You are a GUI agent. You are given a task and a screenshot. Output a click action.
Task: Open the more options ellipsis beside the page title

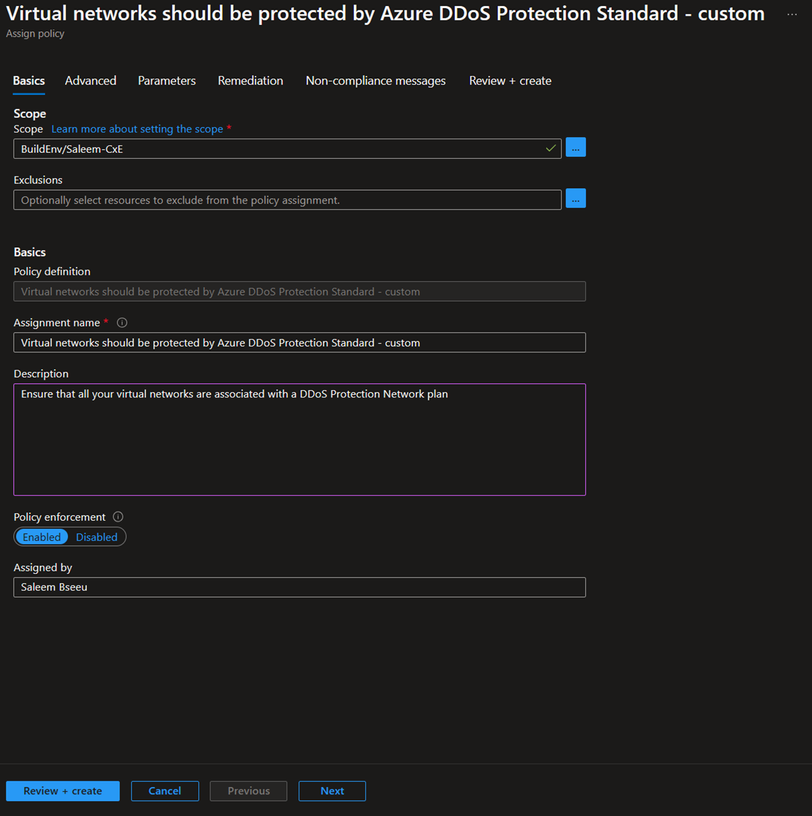792,14
